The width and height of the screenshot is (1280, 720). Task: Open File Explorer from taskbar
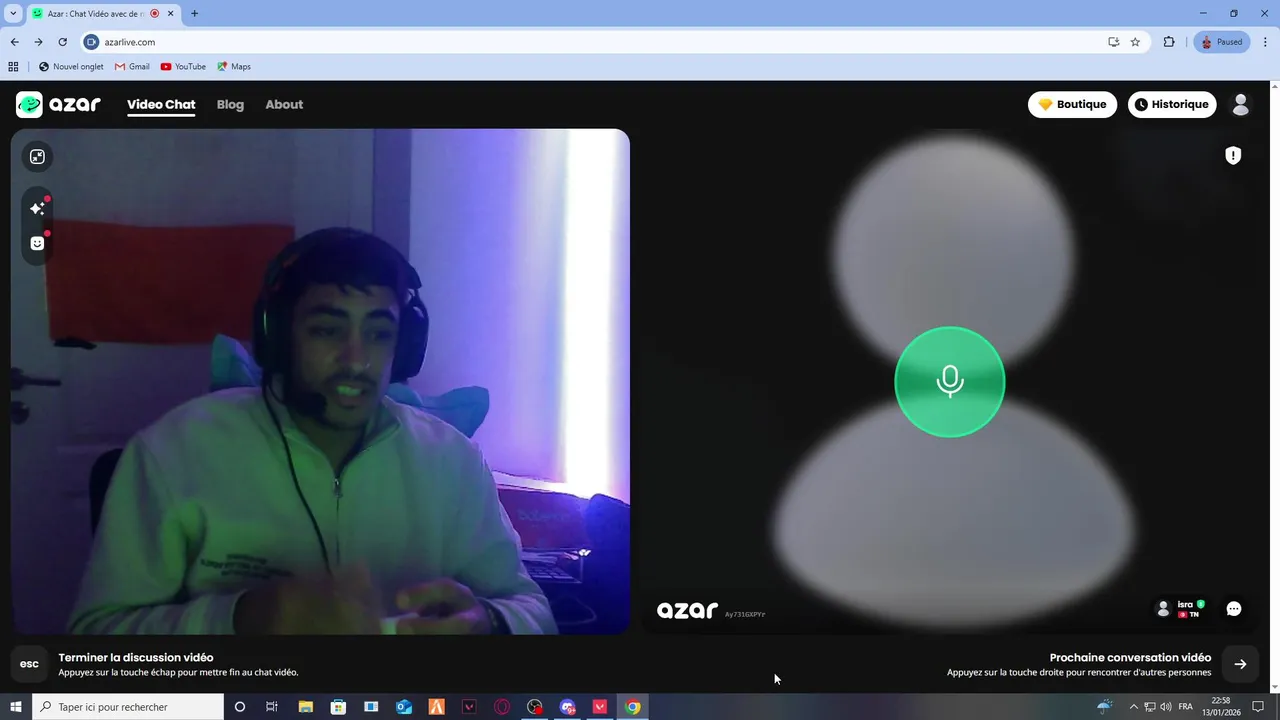[305, 707]
